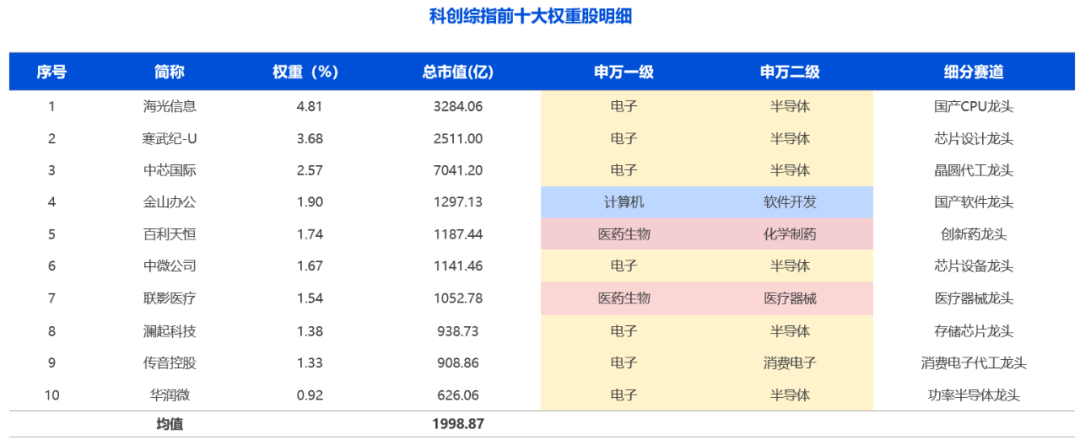
Task: Click the 总市值(亿) column header
Action: (458, 72)
